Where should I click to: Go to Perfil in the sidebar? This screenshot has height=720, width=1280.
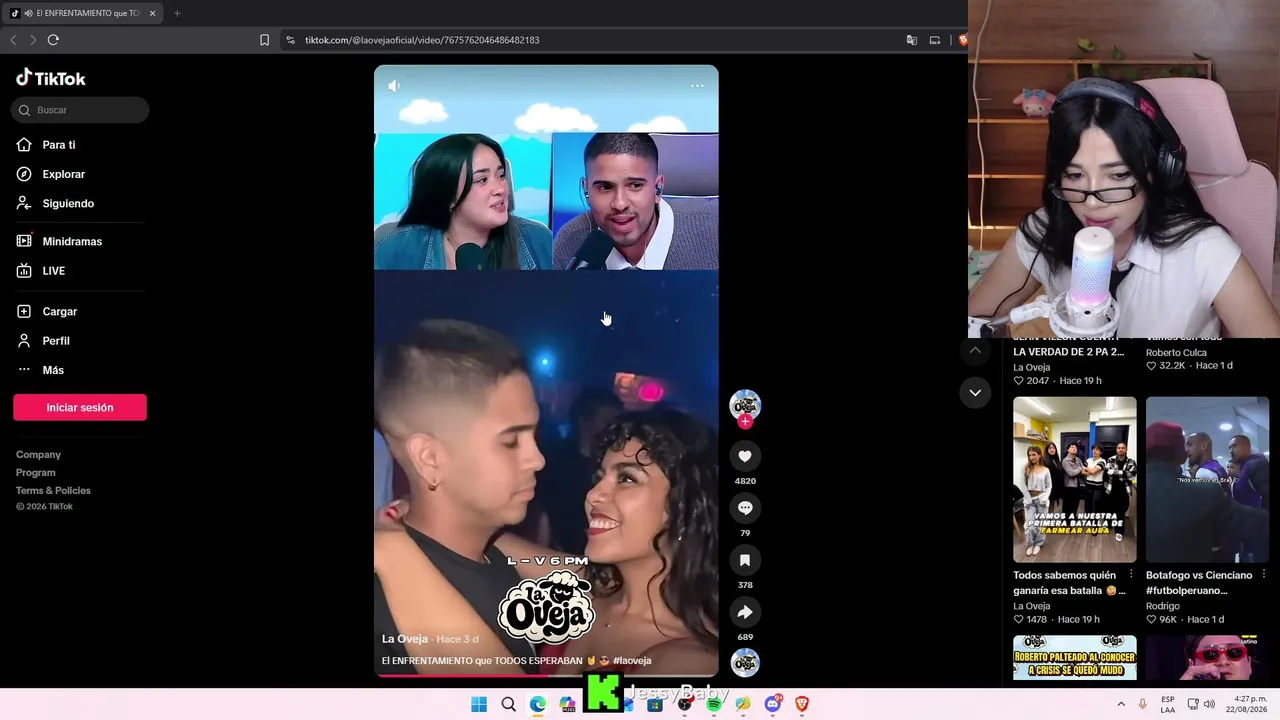(x=43, y=341)
